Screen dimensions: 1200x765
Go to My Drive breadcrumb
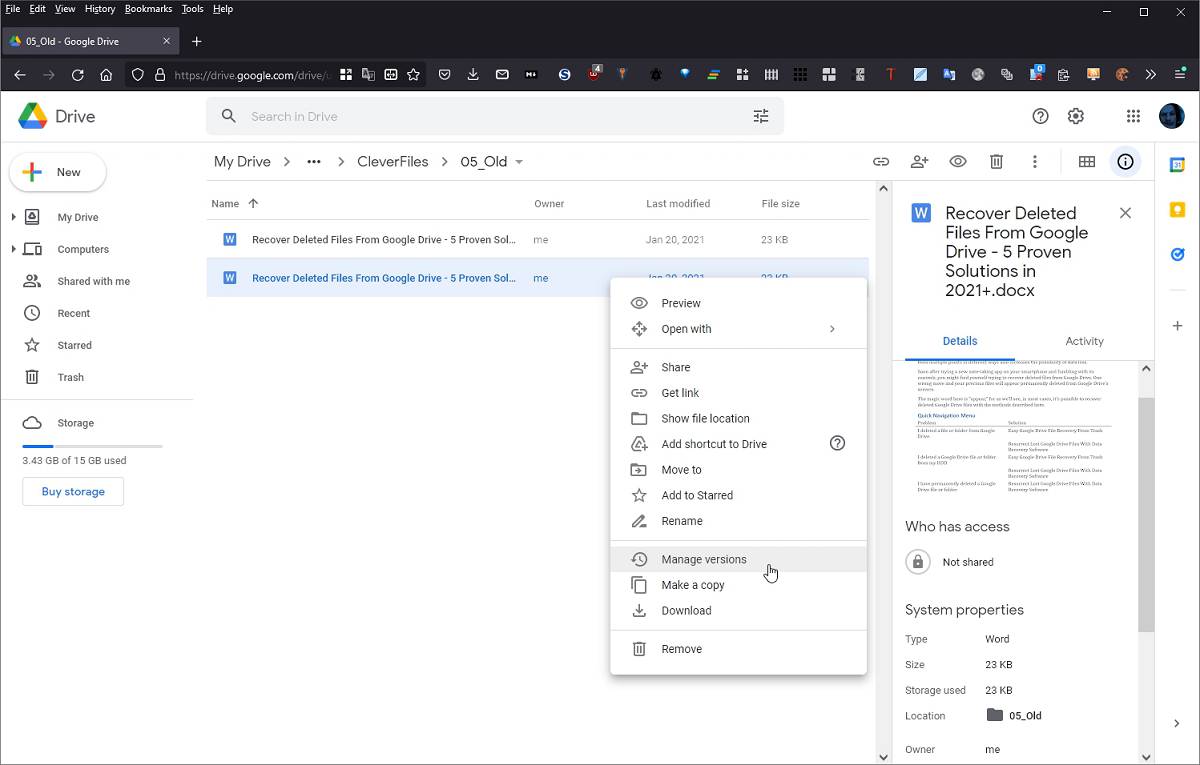click(242, 162)
